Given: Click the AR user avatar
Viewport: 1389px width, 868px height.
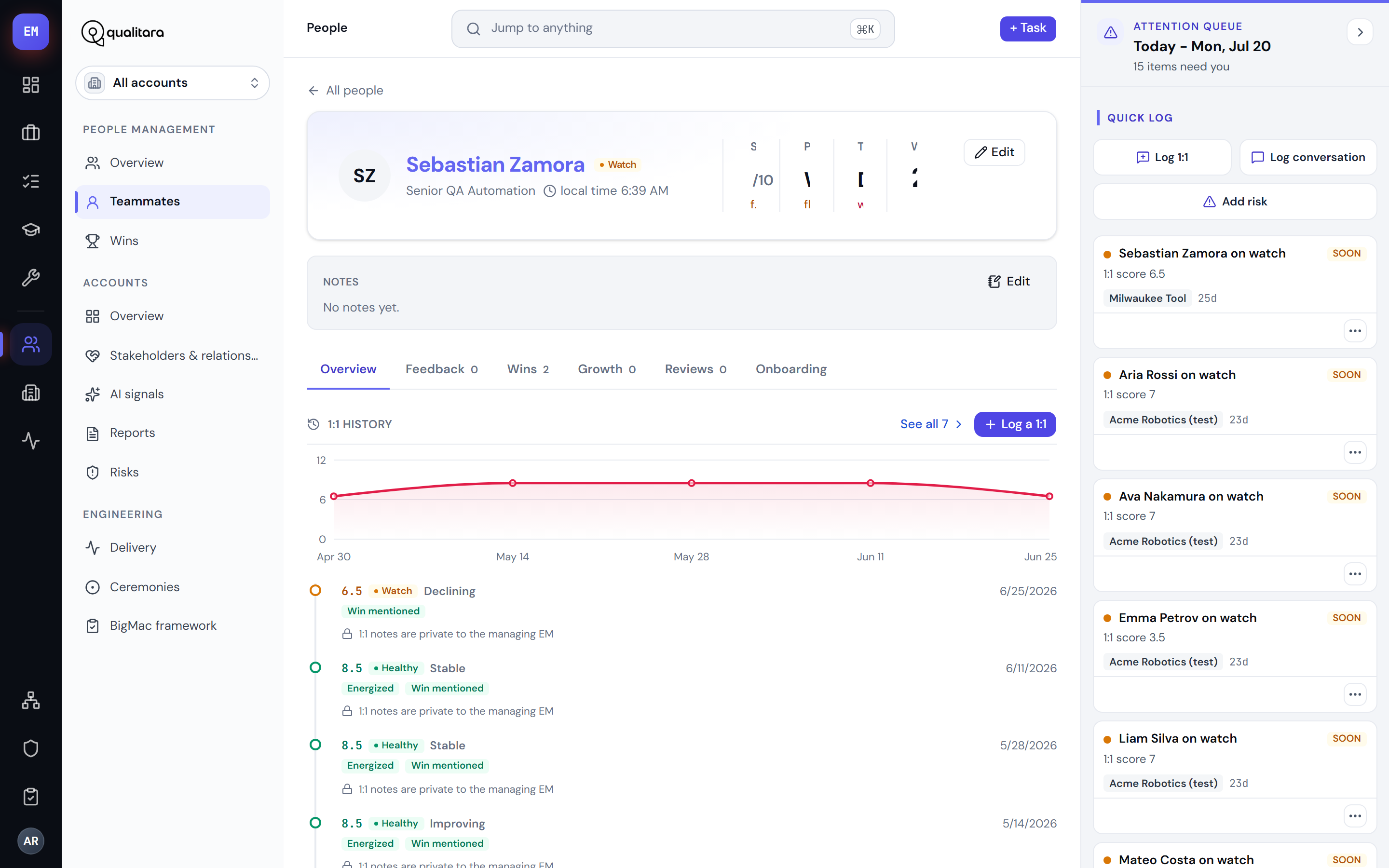Looking at the screenshot, I should (x=30, y=841).
